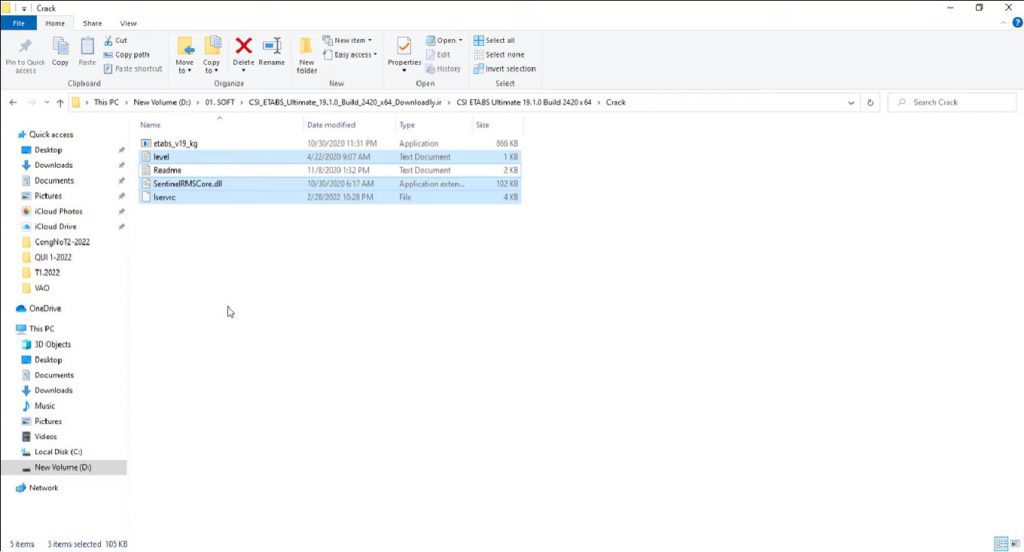Image resolution: width=1024 pixels, height=552 pixels.
Task: Open Properties in the ribbon
Action: tap(404, 55)
